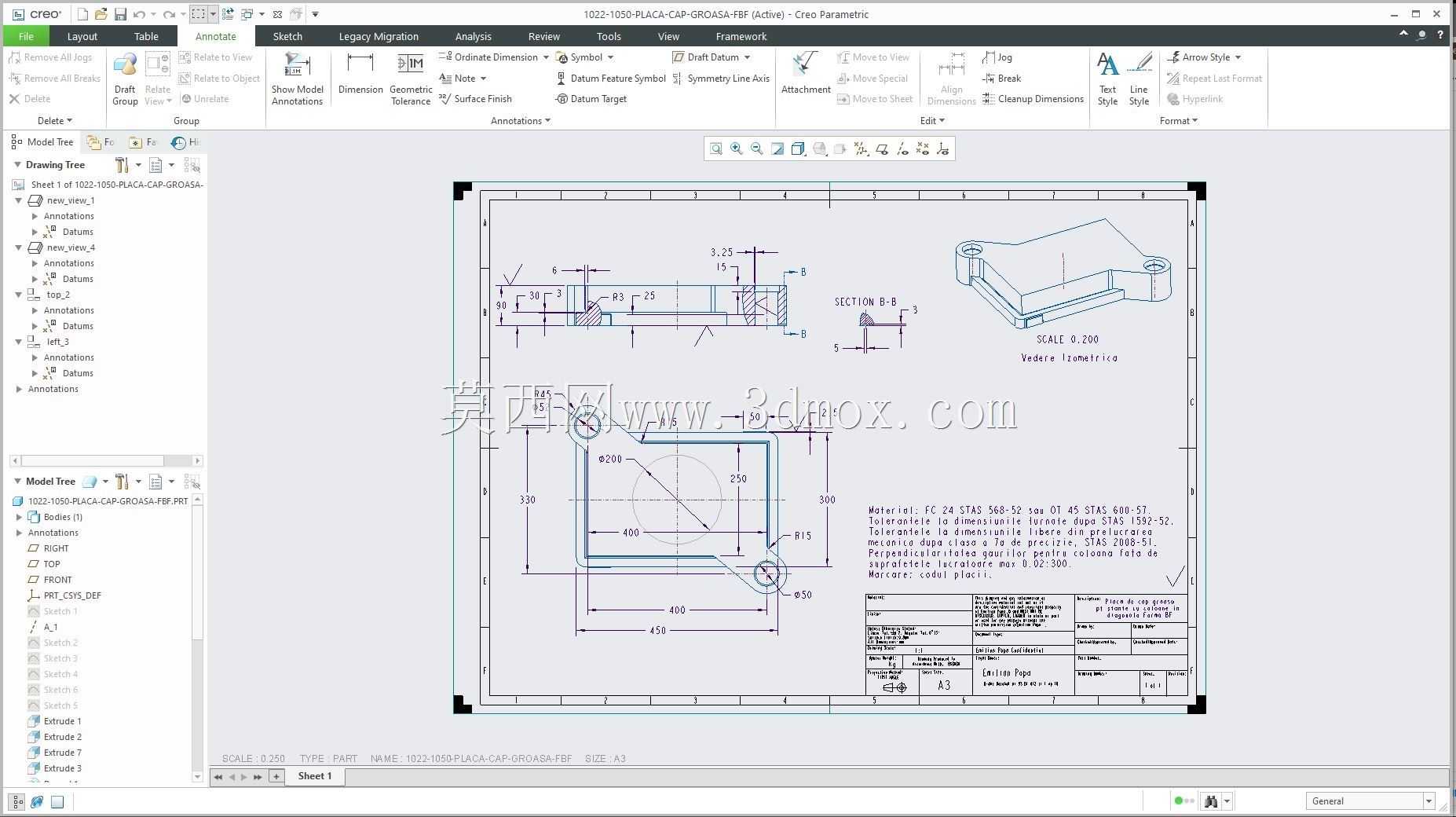Expand Annotations under left_3
Image resolution: width=1456 pixels, height=817 pixels.
coord(35,357)
